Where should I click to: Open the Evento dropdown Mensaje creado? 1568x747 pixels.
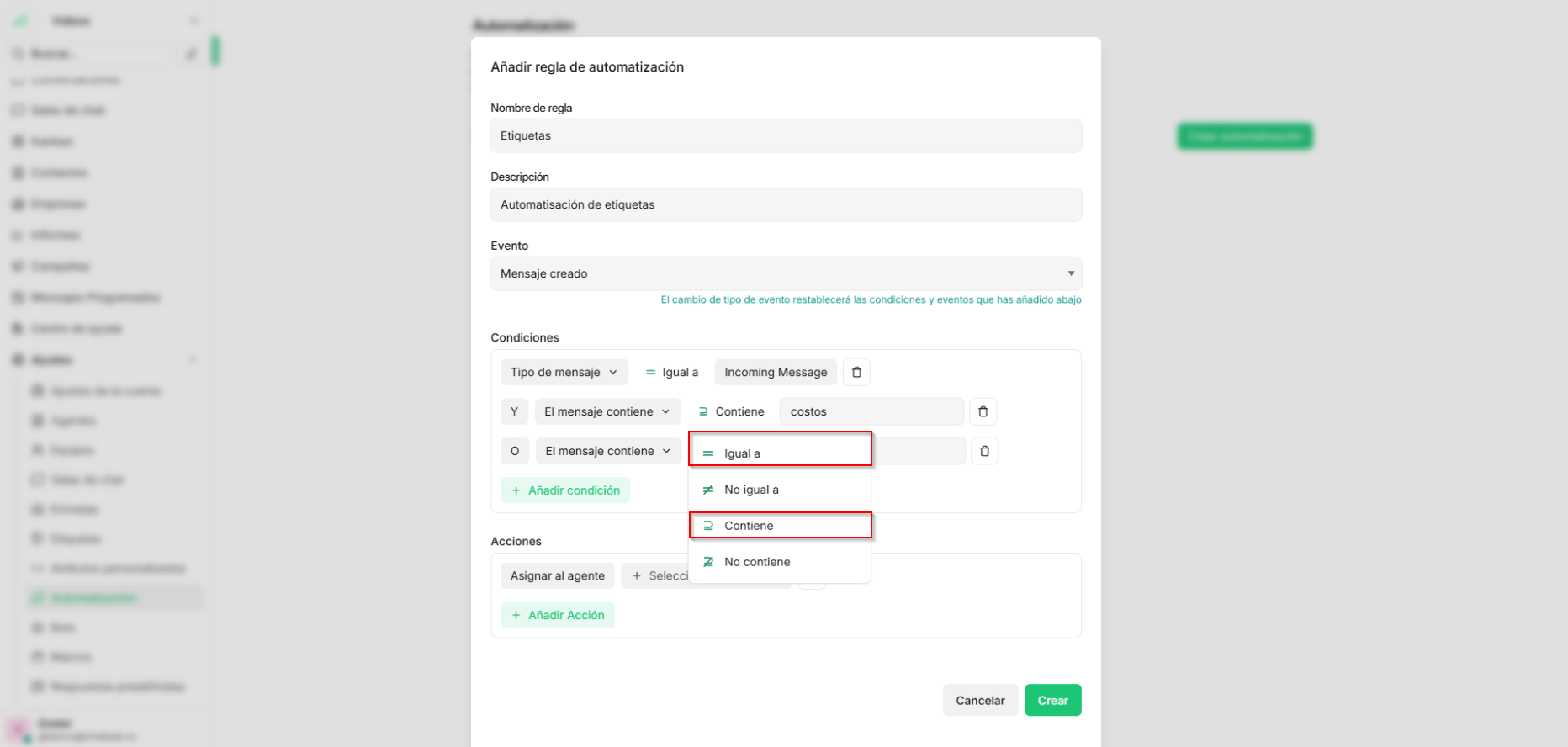786,273
